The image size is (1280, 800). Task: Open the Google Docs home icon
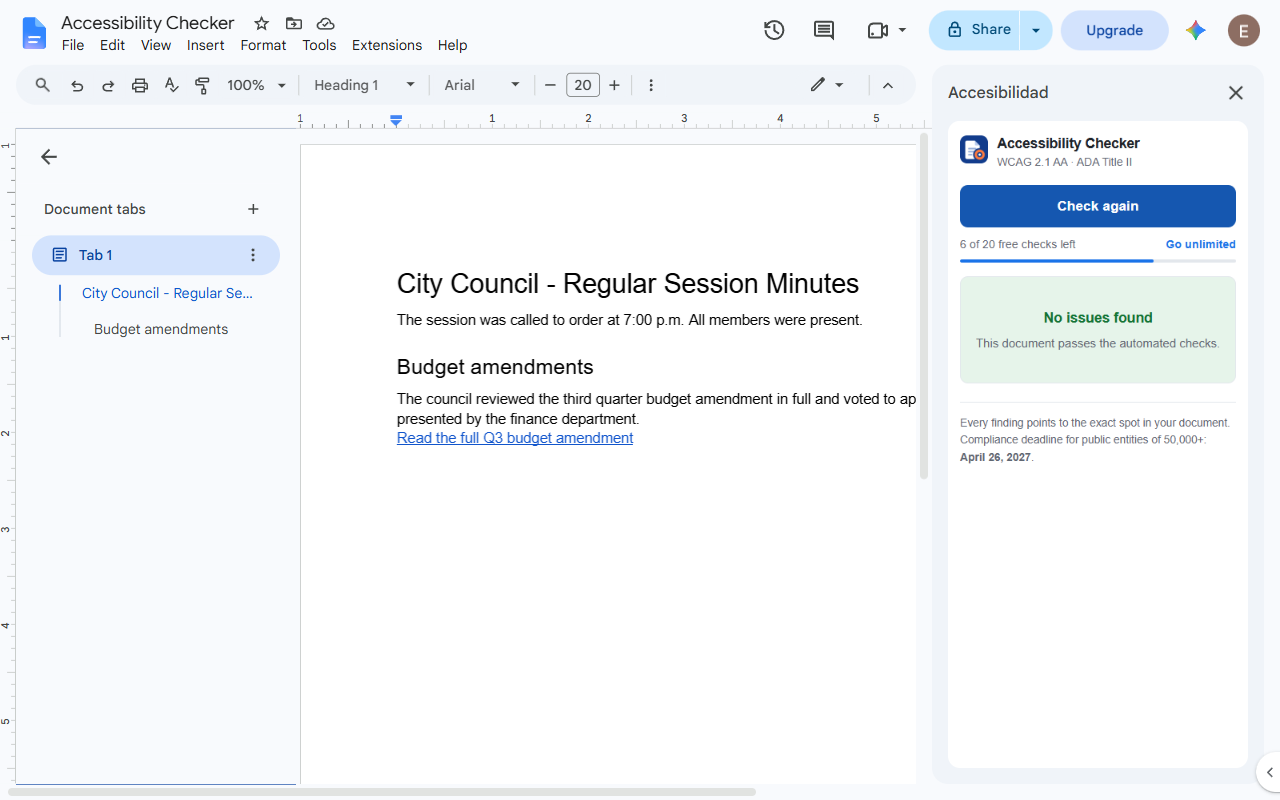pyautogui.click(x=34, y=33)
